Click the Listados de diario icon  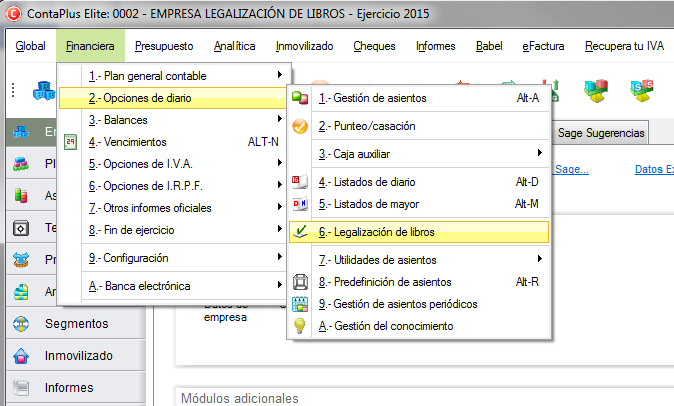tap(300, 182)
